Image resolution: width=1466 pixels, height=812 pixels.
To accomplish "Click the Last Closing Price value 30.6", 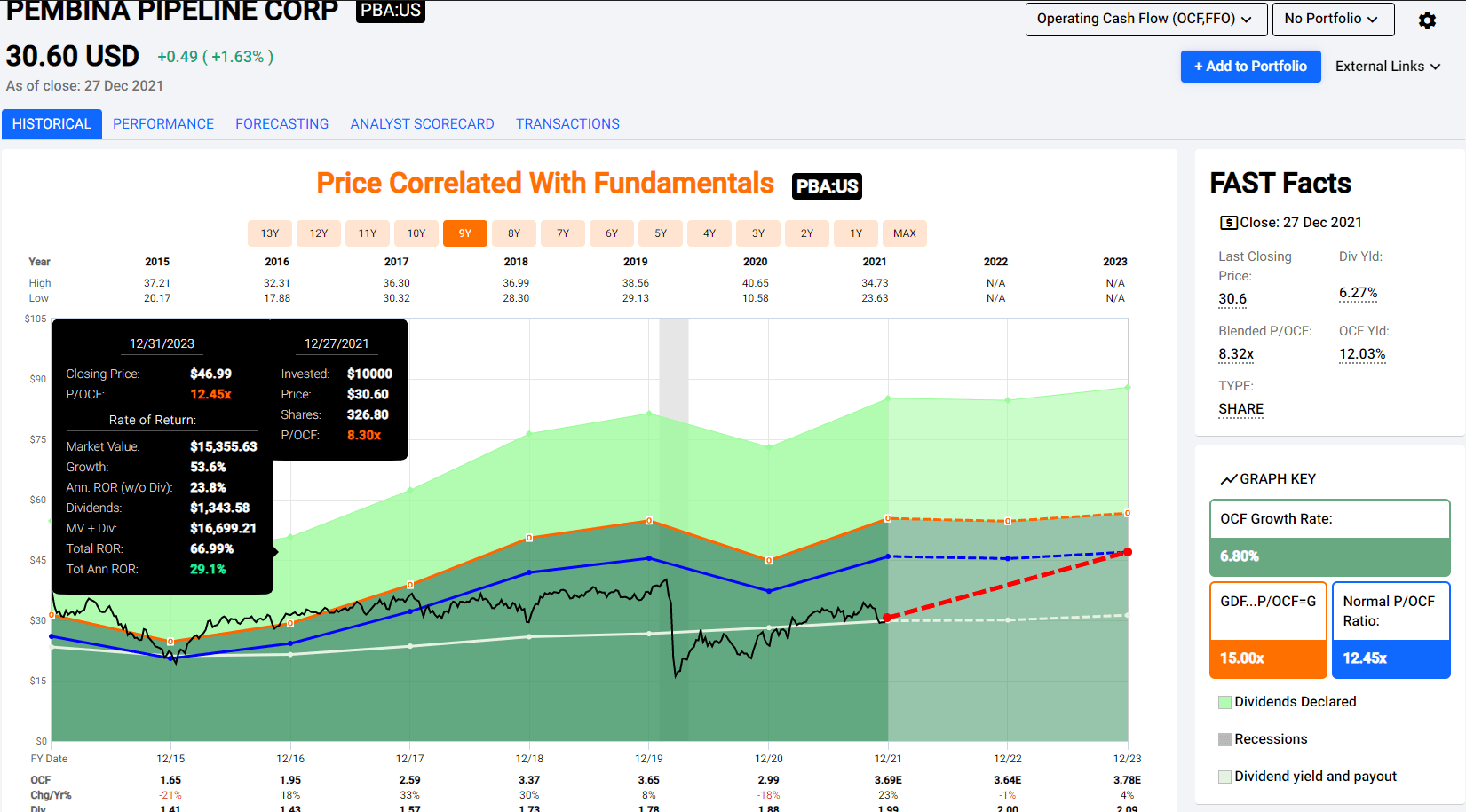I will pyautogui.click(x=1232, y=299).
